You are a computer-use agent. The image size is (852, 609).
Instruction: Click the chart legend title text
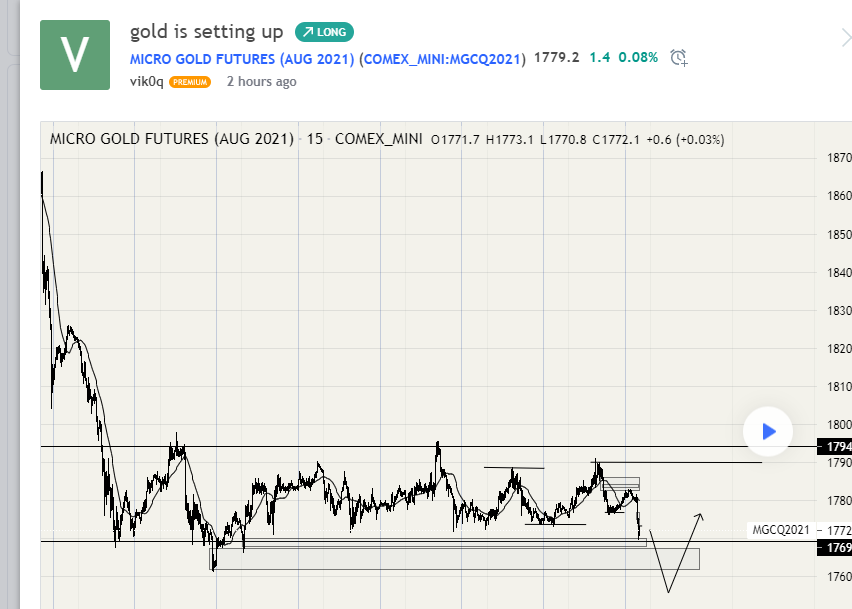pos(171,139)
